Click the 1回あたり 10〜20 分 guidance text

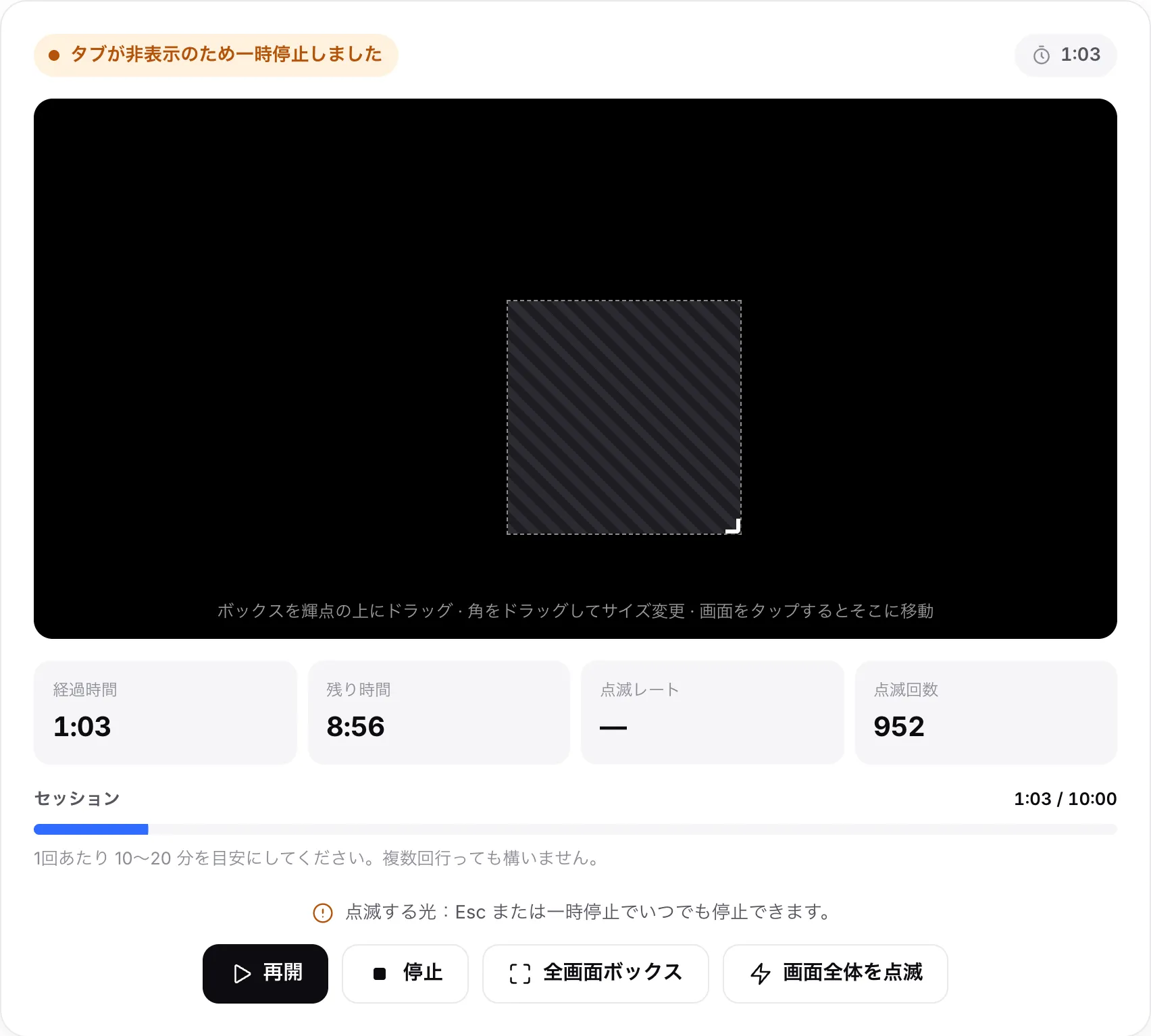tap(317, 858)
